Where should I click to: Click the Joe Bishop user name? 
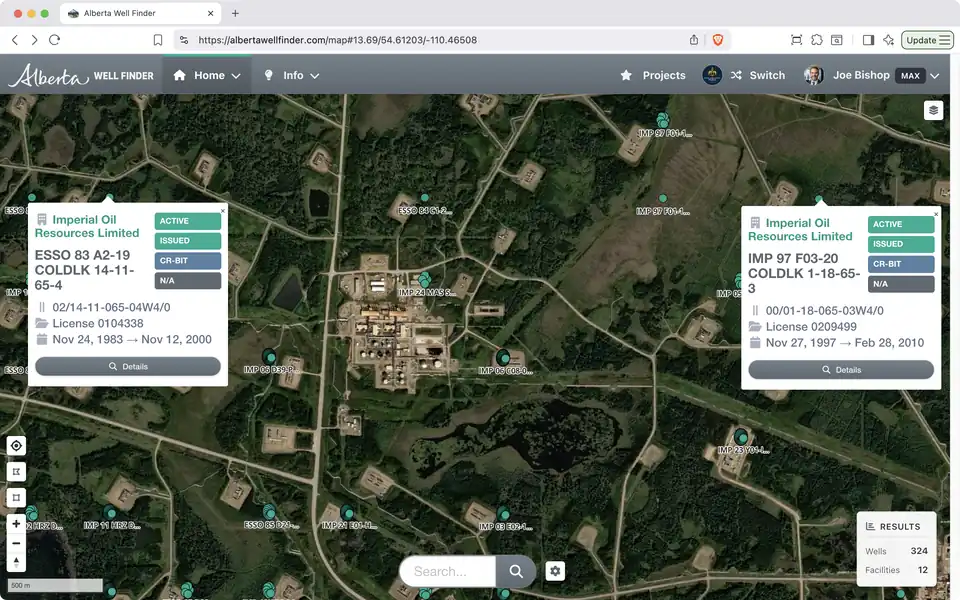pyautogui.click(x=861, y=75)
